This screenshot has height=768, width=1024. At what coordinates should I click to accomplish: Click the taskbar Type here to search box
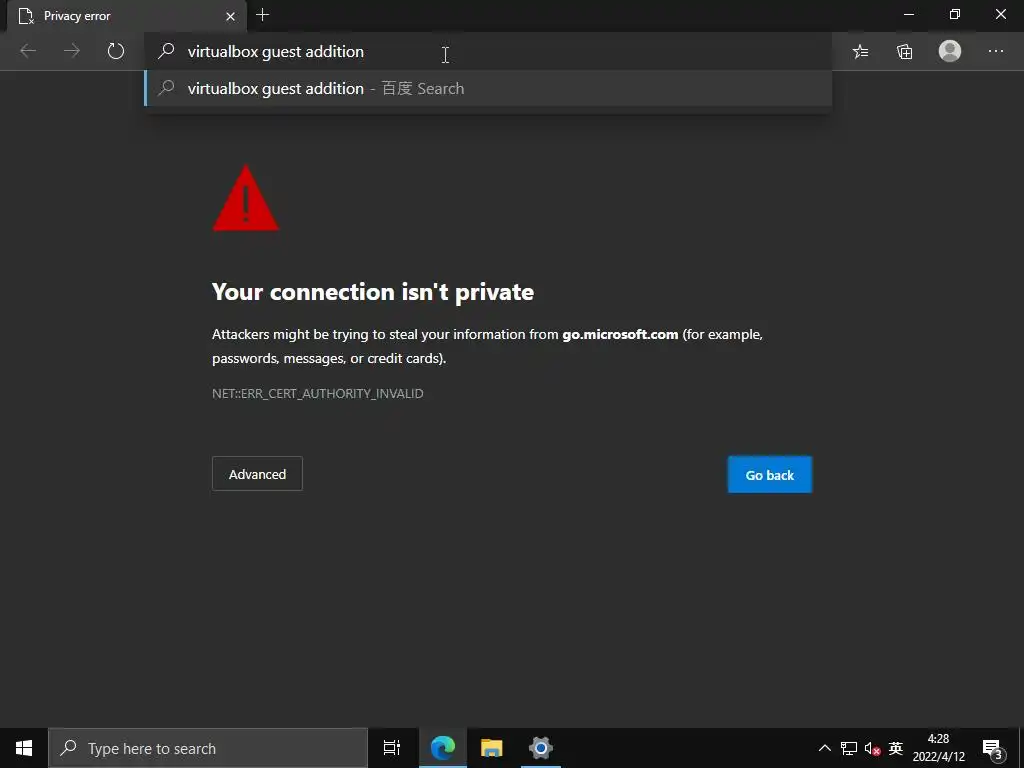tap(208, 748)
